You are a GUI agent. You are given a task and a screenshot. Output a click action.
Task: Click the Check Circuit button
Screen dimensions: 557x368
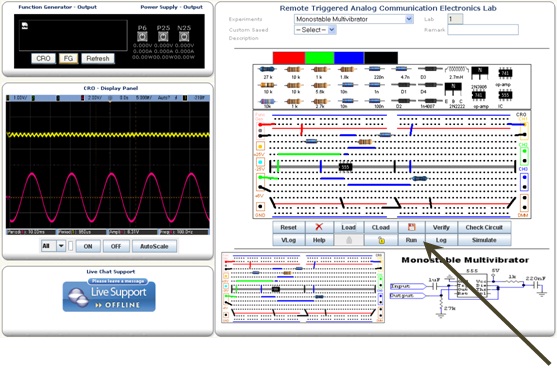tap(484, 227)
